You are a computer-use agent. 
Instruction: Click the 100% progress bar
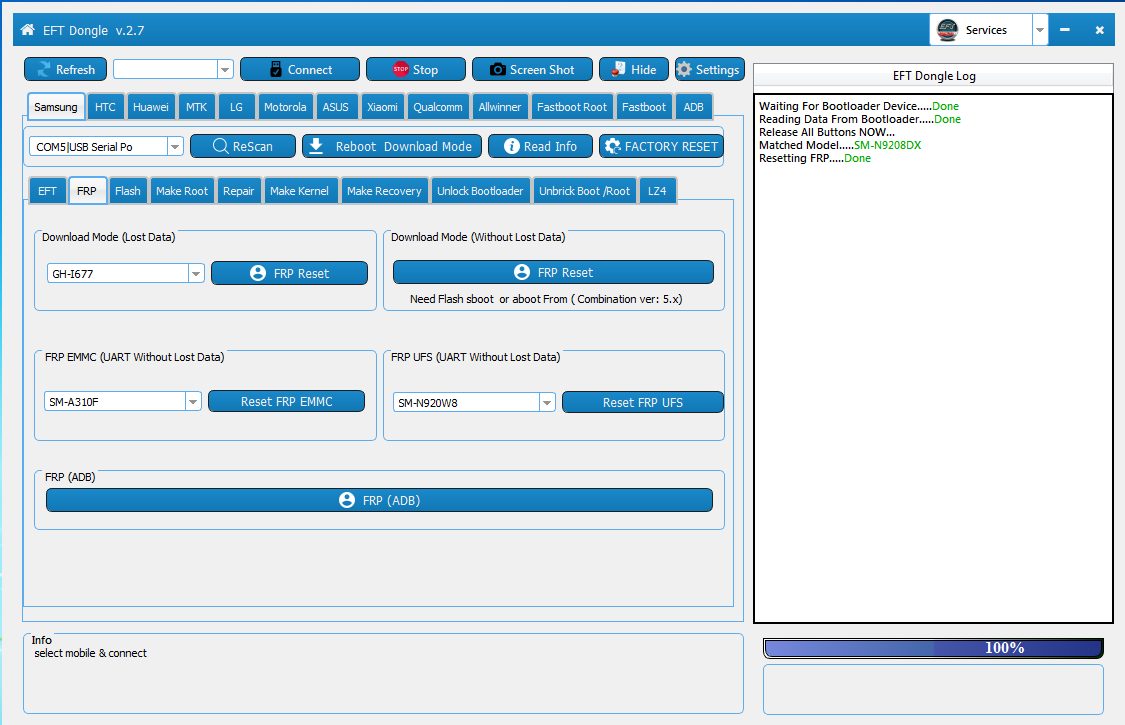tap(933, 648)
